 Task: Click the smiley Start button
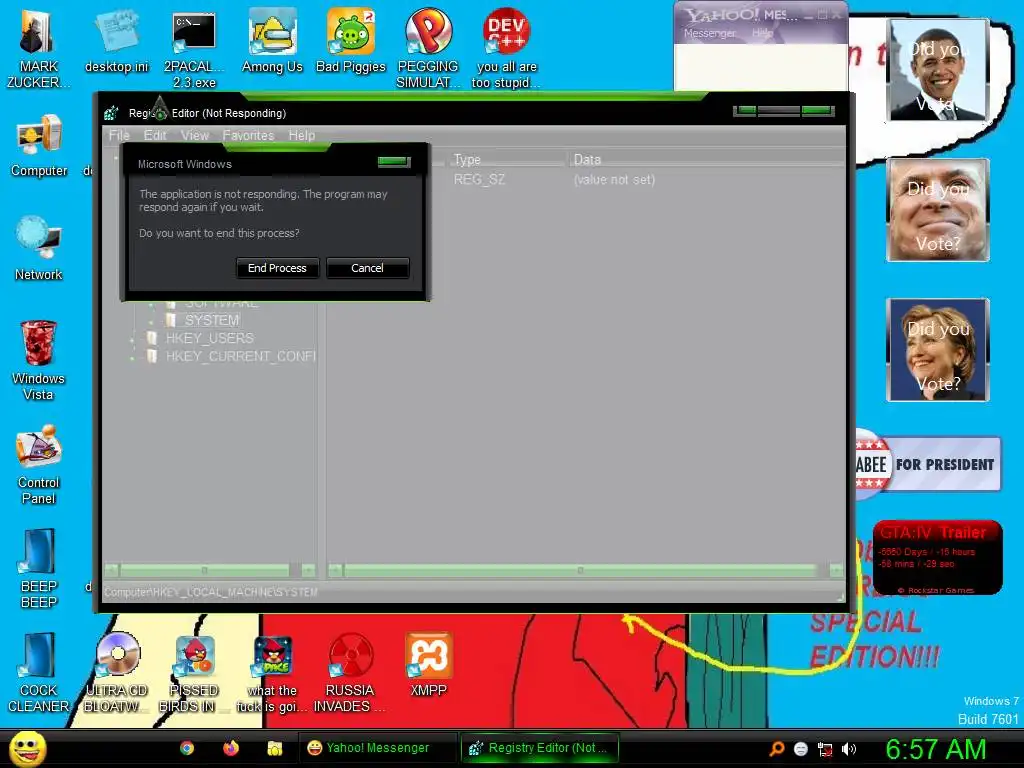(27, 748)
